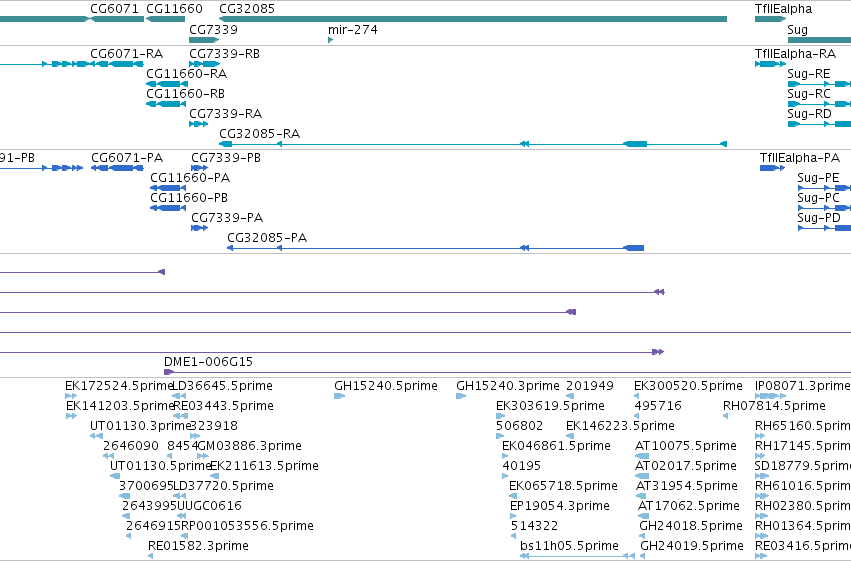This screenshot has width=851, height=561.
Task: Click protein TfIIEalpha-PA
Action: 799,158
